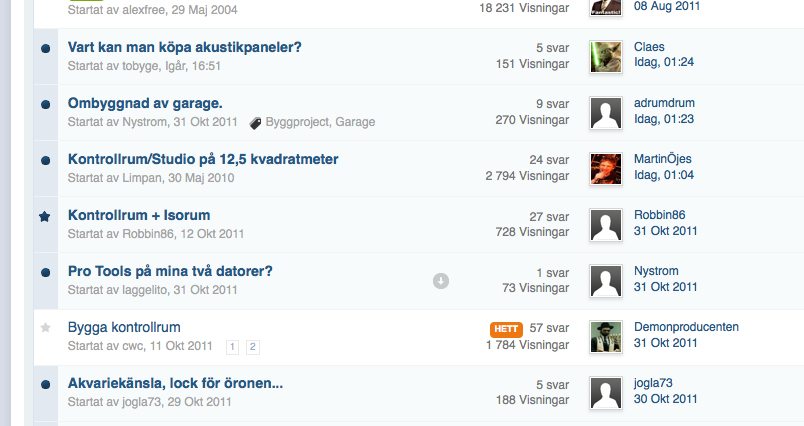This screenshot has width=804, height=426.
Task: Click the Byggproject tag link
Action: 297,122
